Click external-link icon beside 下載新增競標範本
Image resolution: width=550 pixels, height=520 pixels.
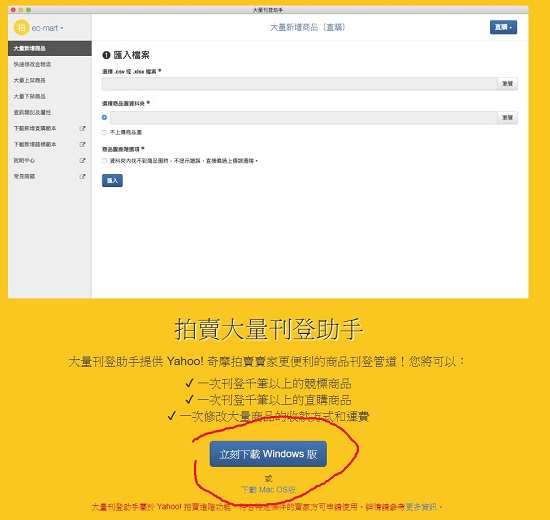click(x=82, y=144)
